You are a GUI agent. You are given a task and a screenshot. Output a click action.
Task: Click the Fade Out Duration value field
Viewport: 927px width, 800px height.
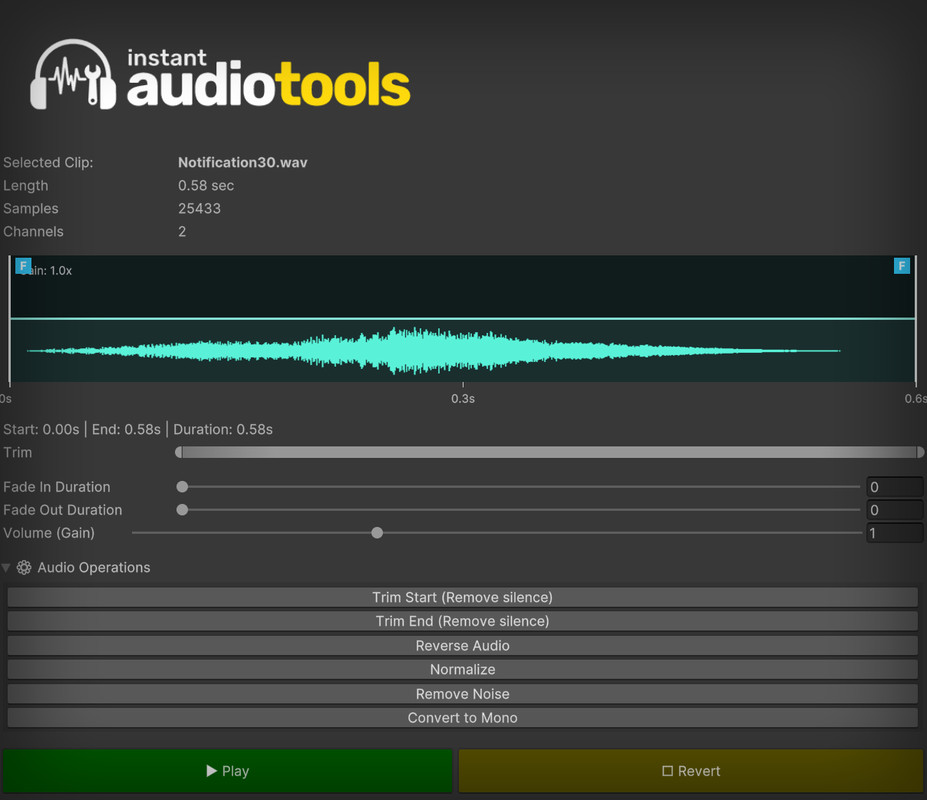pos(894,510)
